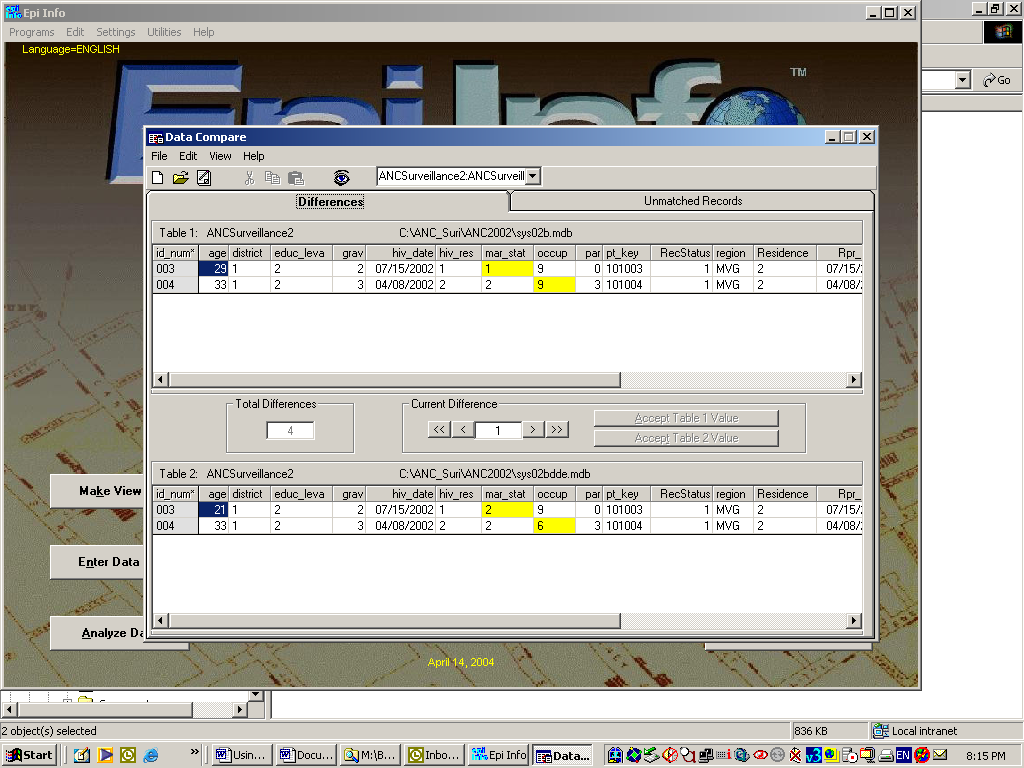This screenshot has width=1024, height=768.
Task: Click the Total Differences value field
Action: pos(290,431)
